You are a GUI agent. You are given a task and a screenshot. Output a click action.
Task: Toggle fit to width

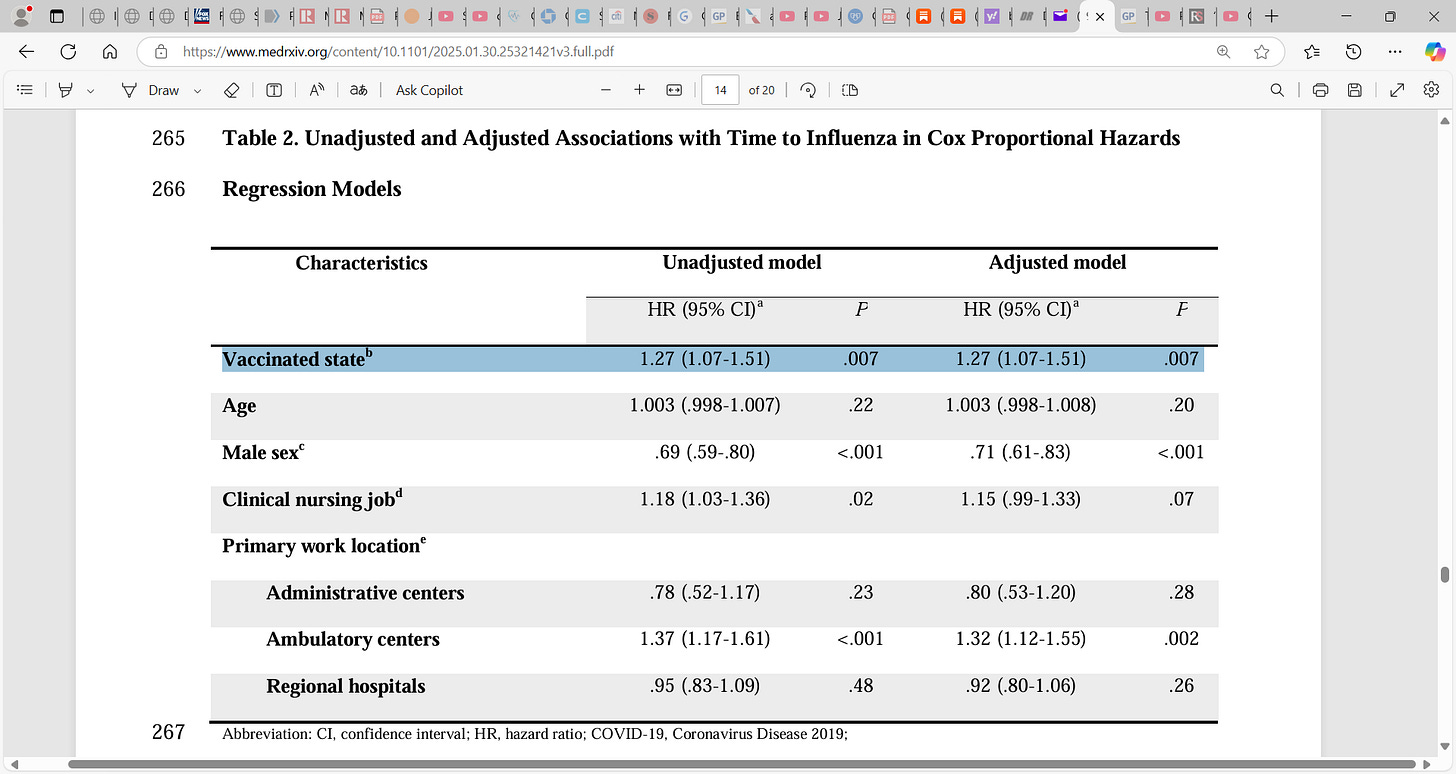coord(674,90)
